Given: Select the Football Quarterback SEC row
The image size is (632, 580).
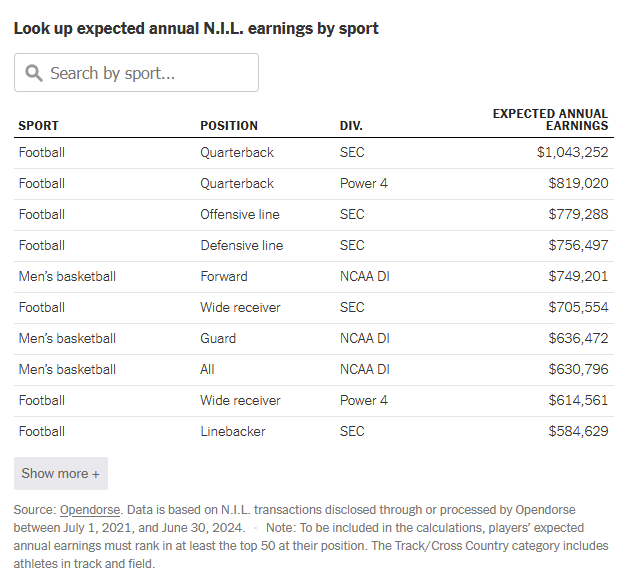Looking at the screenshot, I should point(314,153).
